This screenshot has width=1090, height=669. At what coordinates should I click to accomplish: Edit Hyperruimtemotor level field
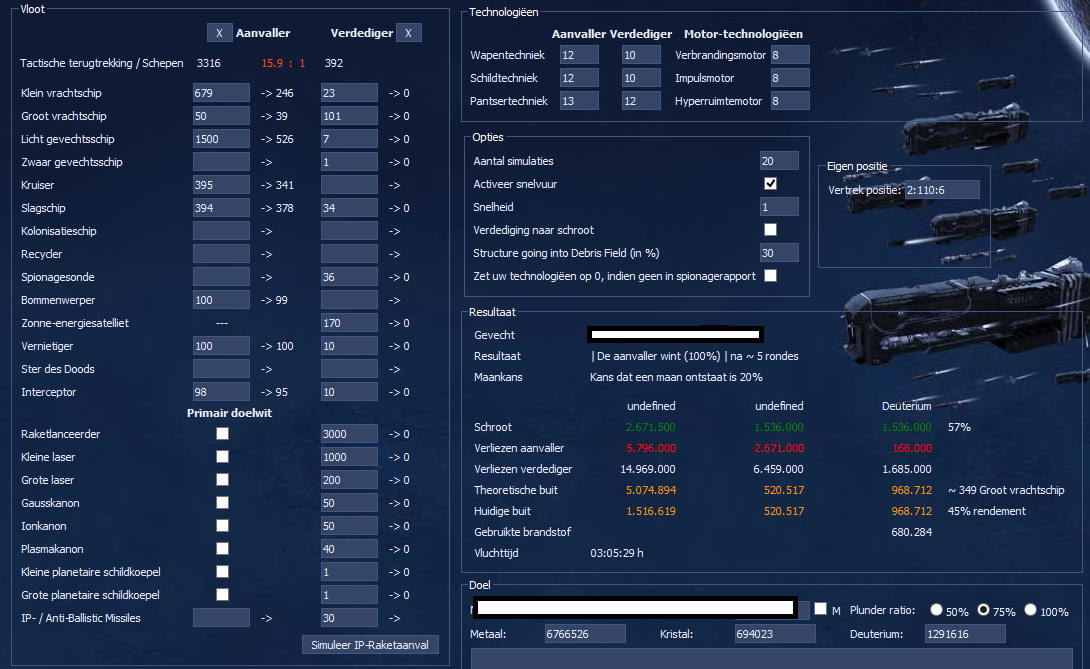(790, 100)
